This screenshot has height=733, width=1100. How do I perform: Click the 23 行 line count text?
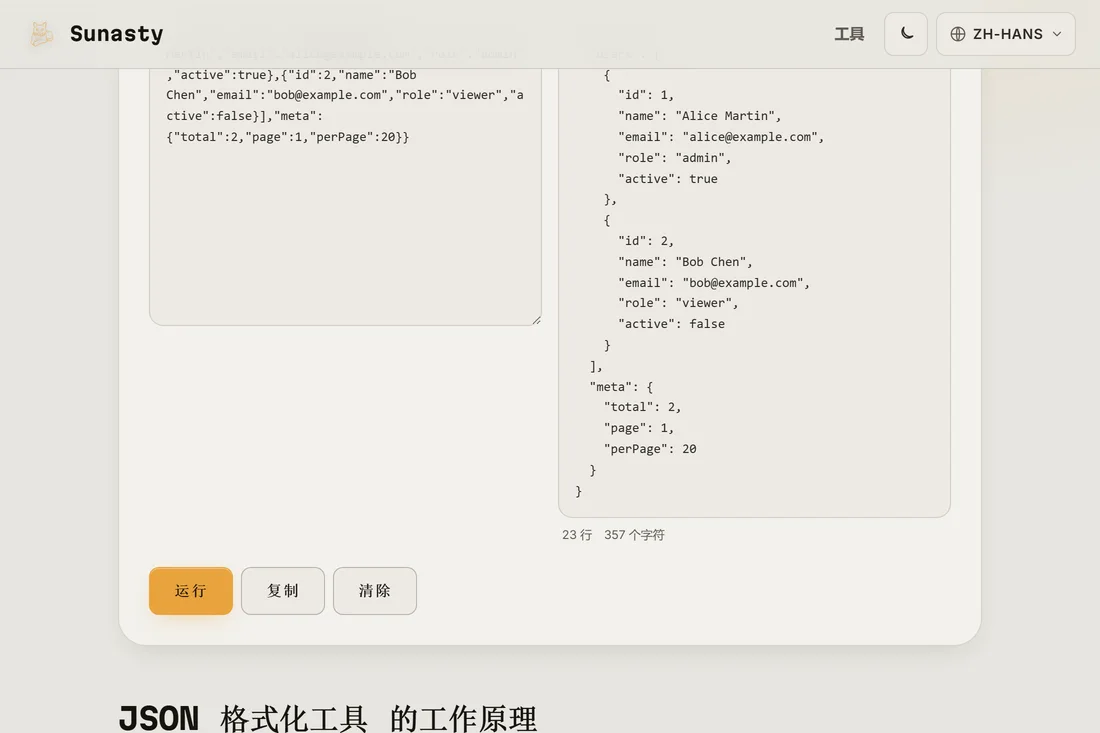pos(577,534)
